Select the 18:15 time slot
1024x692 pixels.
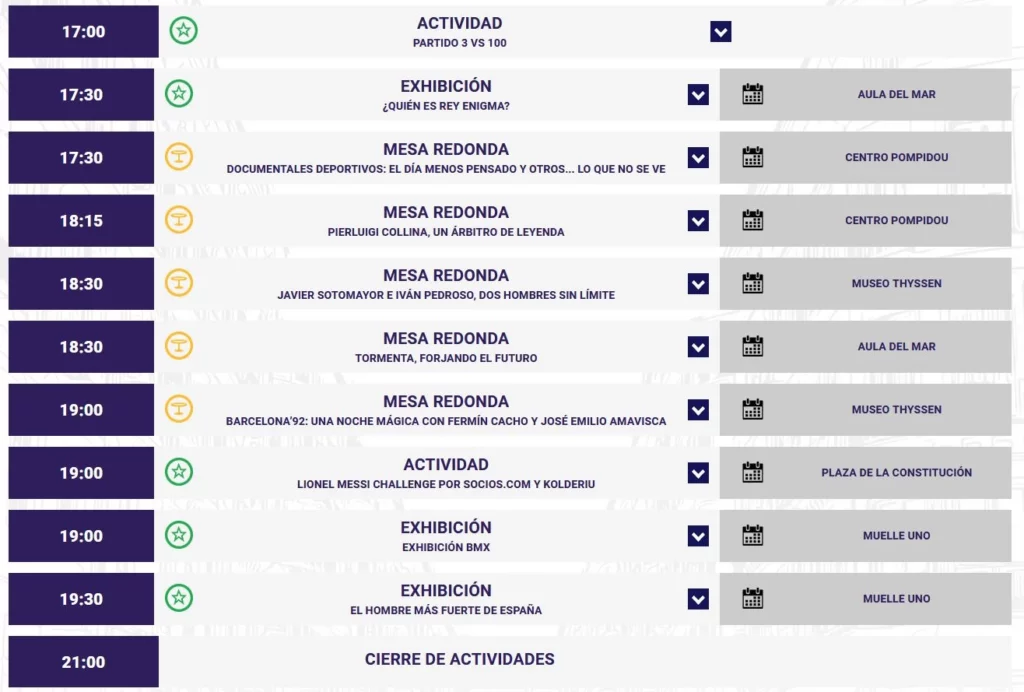point(81,221)
